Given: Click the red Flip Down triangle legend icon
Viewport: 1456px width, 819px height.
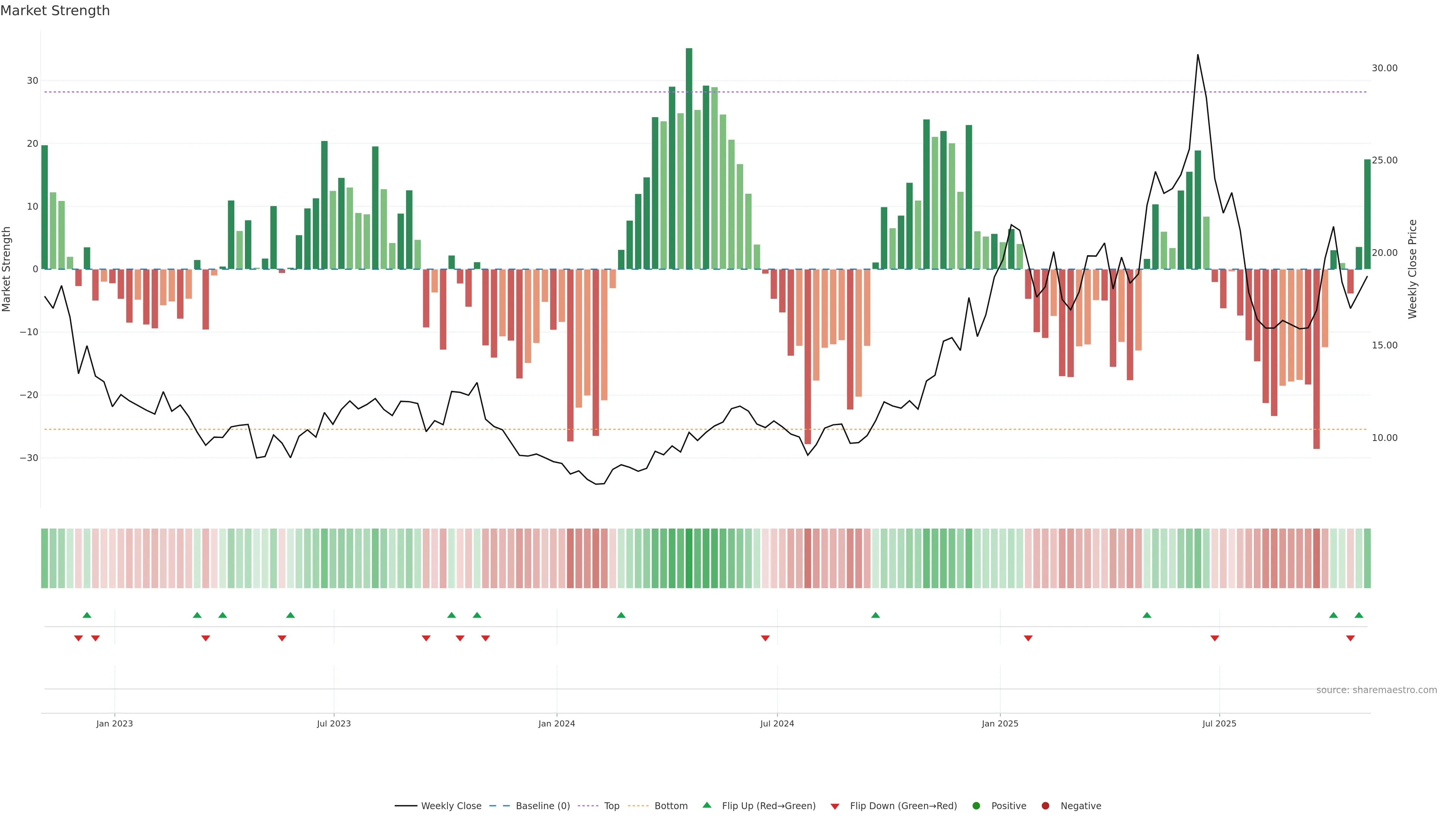Looking at the screenshot, I should (834, 806).
